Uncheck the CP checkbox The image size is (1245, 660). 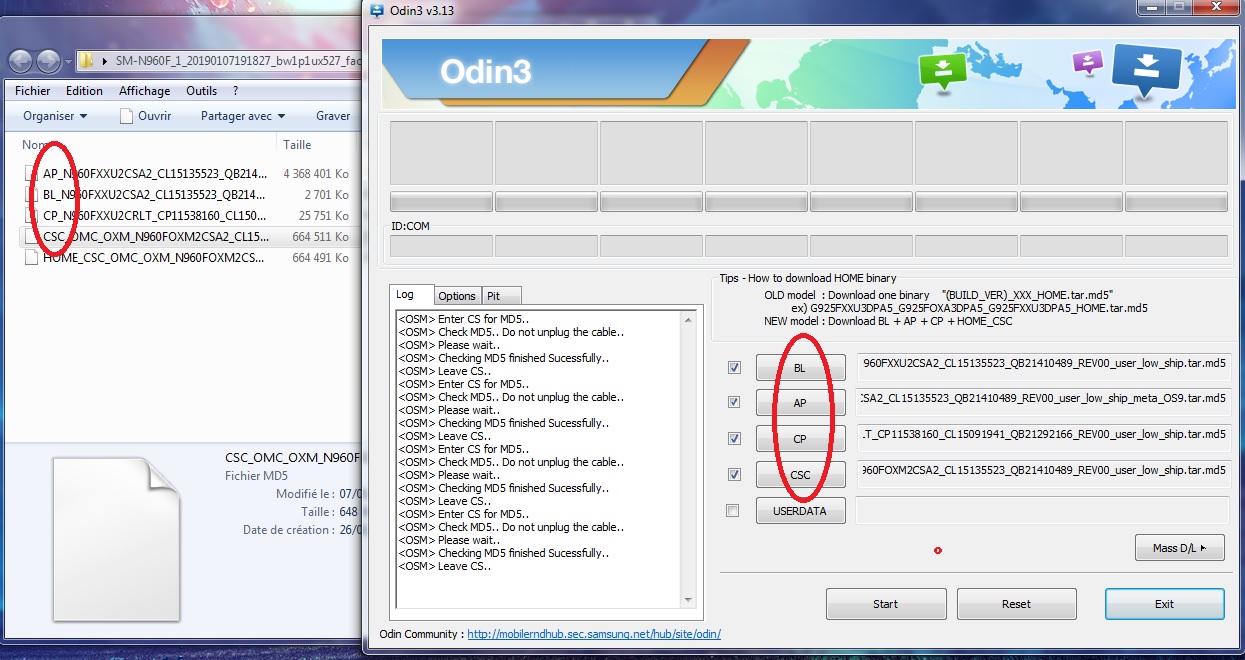tap(734, 439)
